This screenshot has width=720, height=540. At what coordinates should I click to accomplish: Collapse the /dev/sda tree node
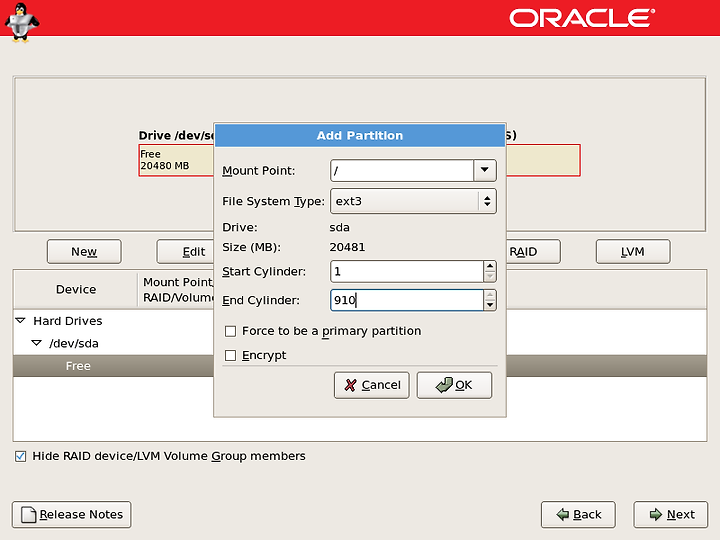click(x=37, y=343)
